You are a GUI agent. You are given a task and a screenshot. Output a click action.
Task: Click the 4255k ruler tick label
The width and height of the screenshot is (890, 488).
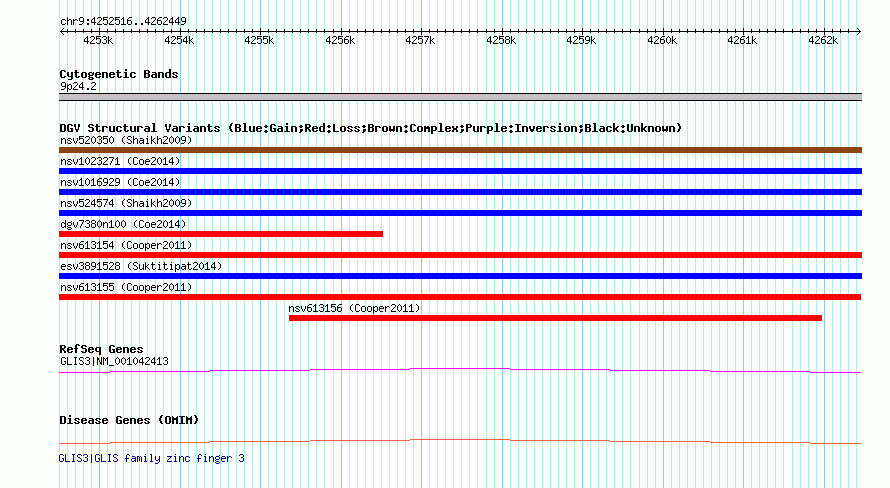(x=259, y=40)
